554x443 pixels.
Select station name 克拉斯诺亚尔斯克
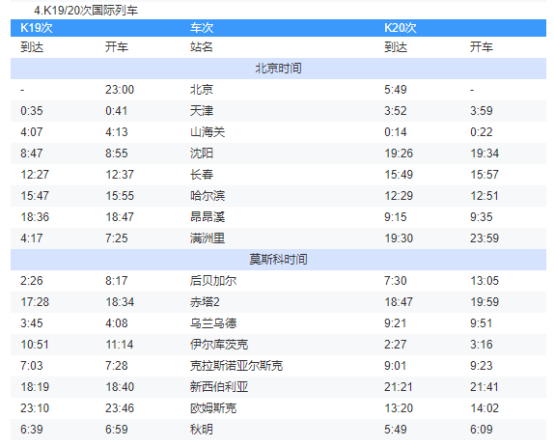[236, 365]
